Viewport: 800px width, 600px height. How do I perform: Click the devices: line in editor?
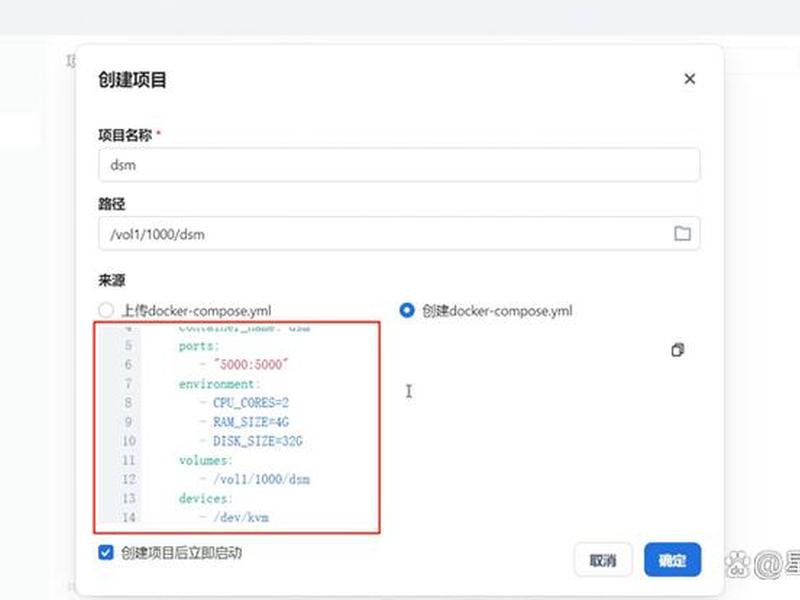[206, 498]
